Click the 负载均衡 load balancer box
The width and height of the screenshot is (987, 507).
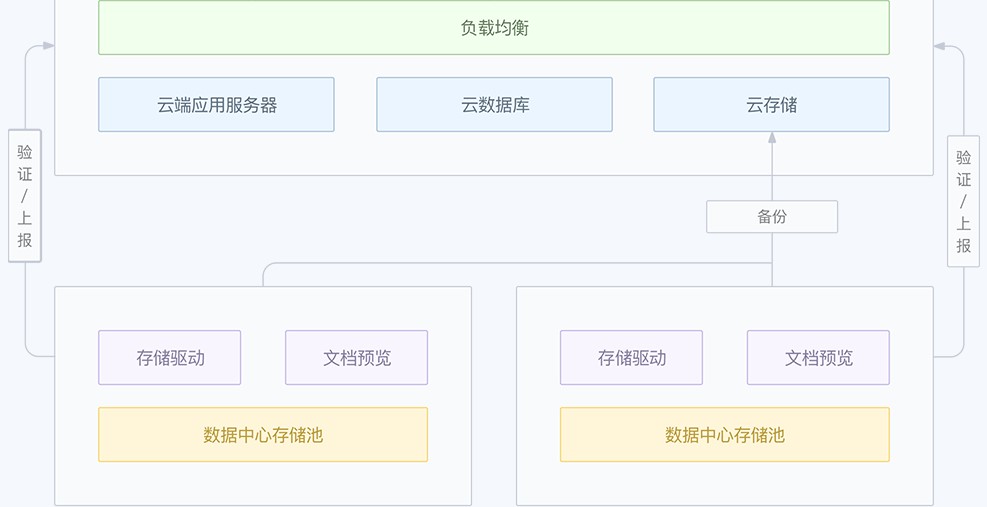pos(494,28)
